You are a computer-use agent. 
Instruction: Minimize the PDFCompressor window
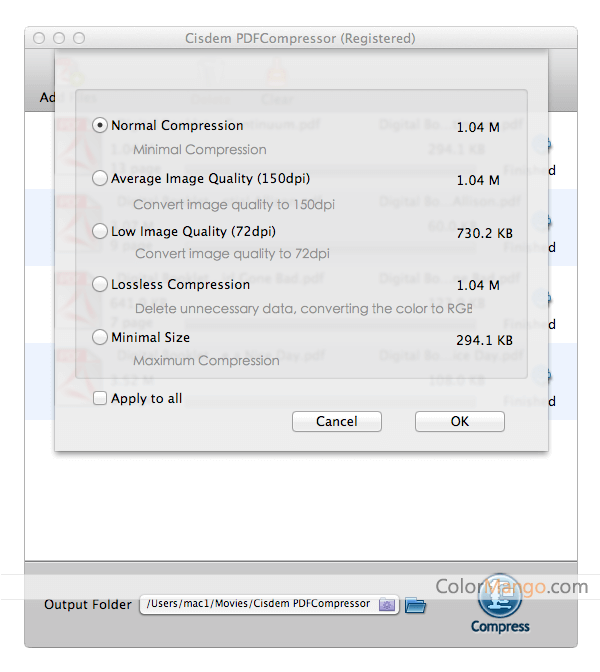(59, 38)
